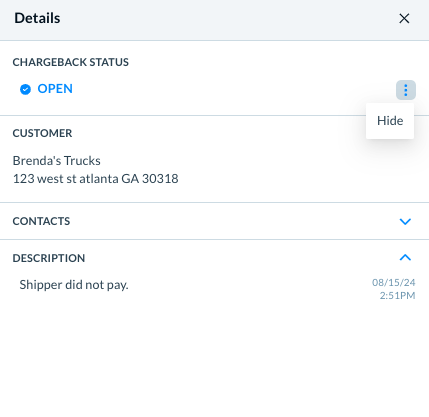Click the OPEN status label
Image resolution: width=429 pixels, height=417 pixels.
click(55, 89)
